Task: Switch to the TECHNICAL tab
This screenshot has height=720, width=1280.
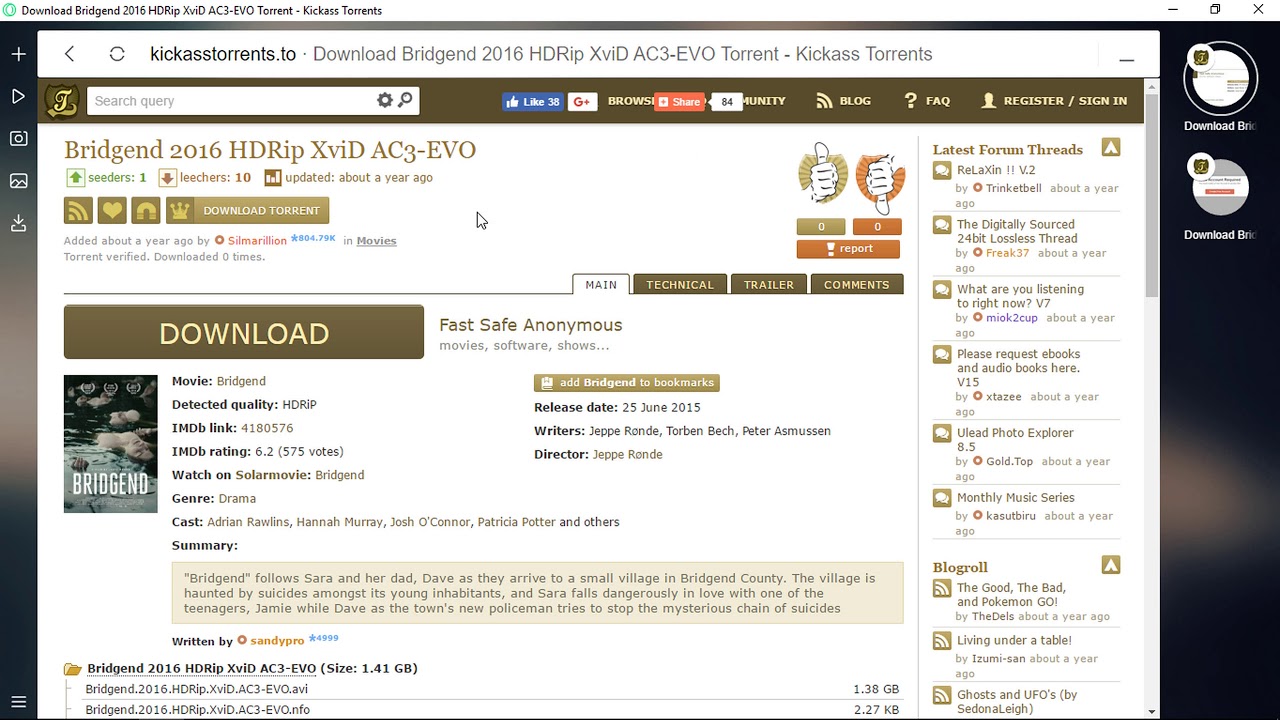Action: click(x=680, y=285)
